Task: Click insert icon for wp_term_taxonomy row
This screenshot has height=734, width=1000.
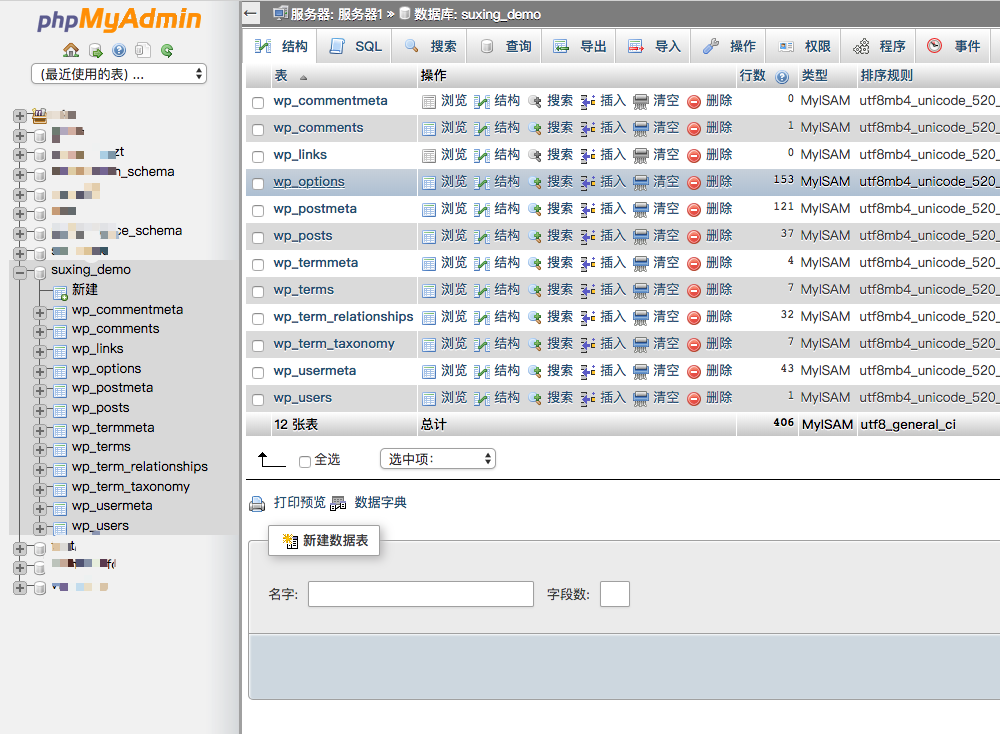Action: tap(588, 344)
